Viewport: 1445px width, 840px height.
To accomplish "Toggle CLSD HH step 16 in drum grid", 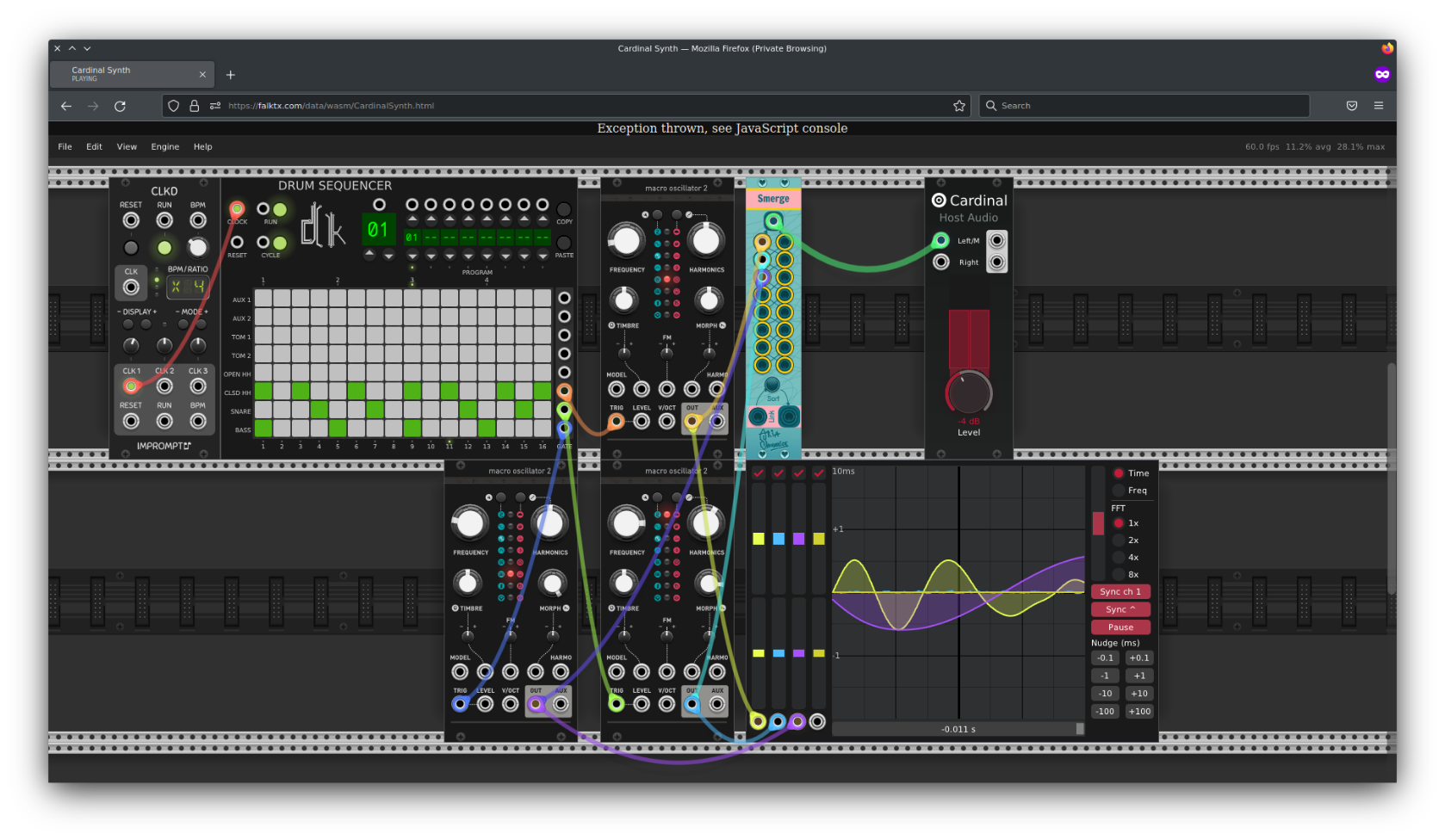I will pos(543,391).
